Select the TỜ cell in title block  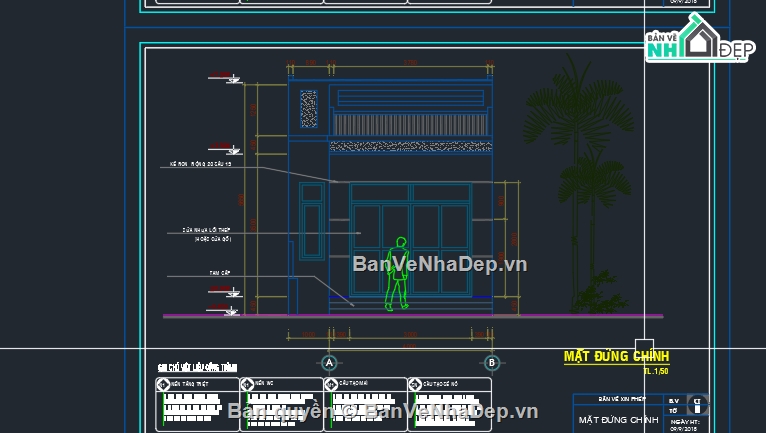674,411
